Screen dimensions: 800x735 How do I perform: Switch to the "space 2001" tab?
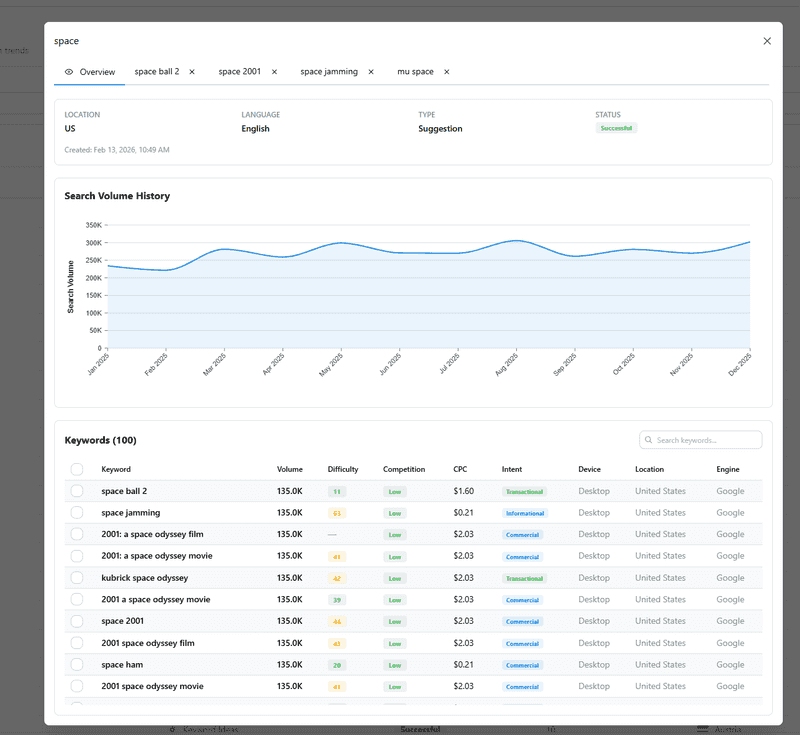[x=240, y=72]
